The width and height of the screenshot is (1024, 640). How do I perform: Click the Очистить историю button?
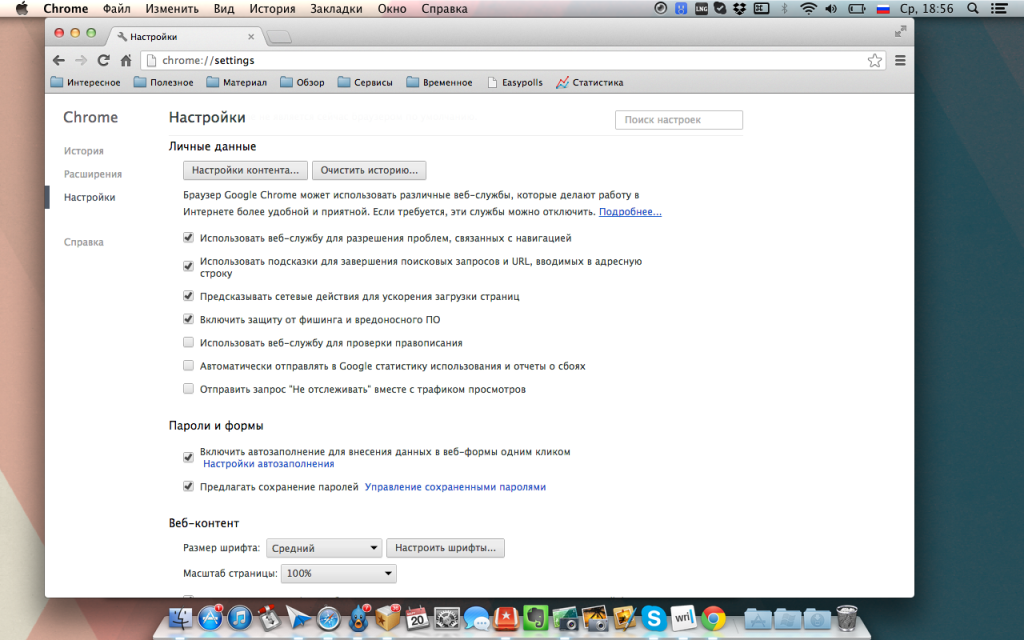click(369, 170)
